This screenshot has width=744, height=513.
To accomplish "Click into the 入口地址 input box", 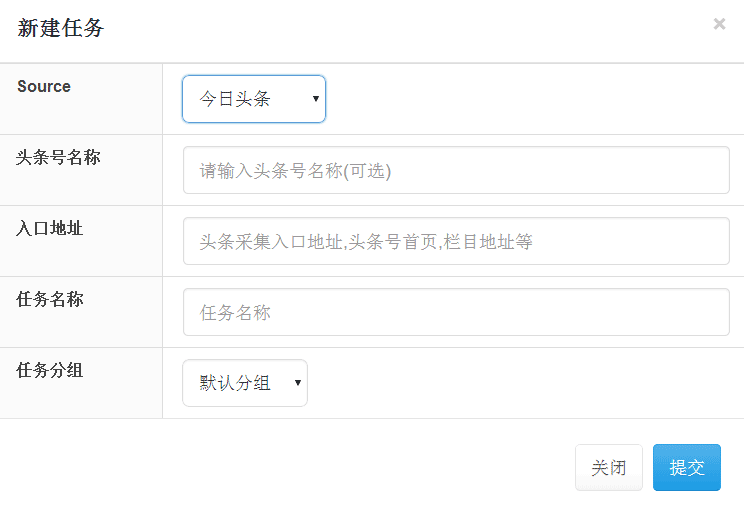I will (456, 241).
